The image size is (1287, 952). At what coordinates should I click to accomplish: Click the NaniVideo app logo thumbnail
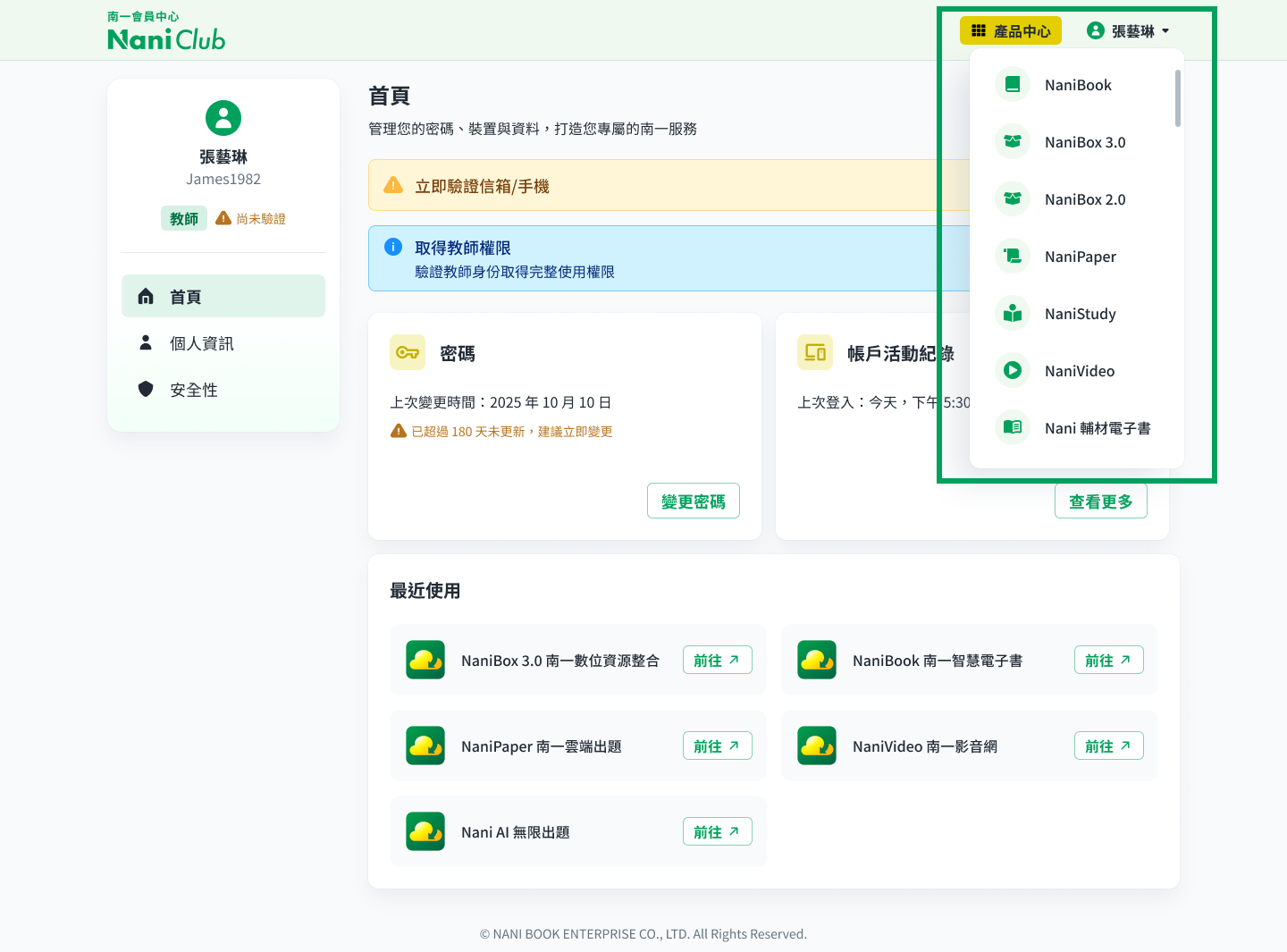coord(817,746)
